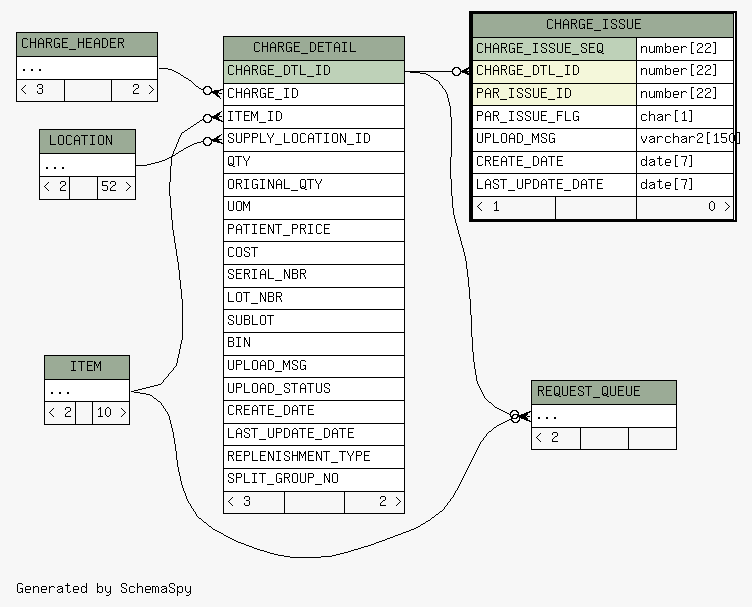This screenshot has height=607, width=752.
Task: Click the ellipsis row in CHARGE_HEADER
Action: [87, 68]
